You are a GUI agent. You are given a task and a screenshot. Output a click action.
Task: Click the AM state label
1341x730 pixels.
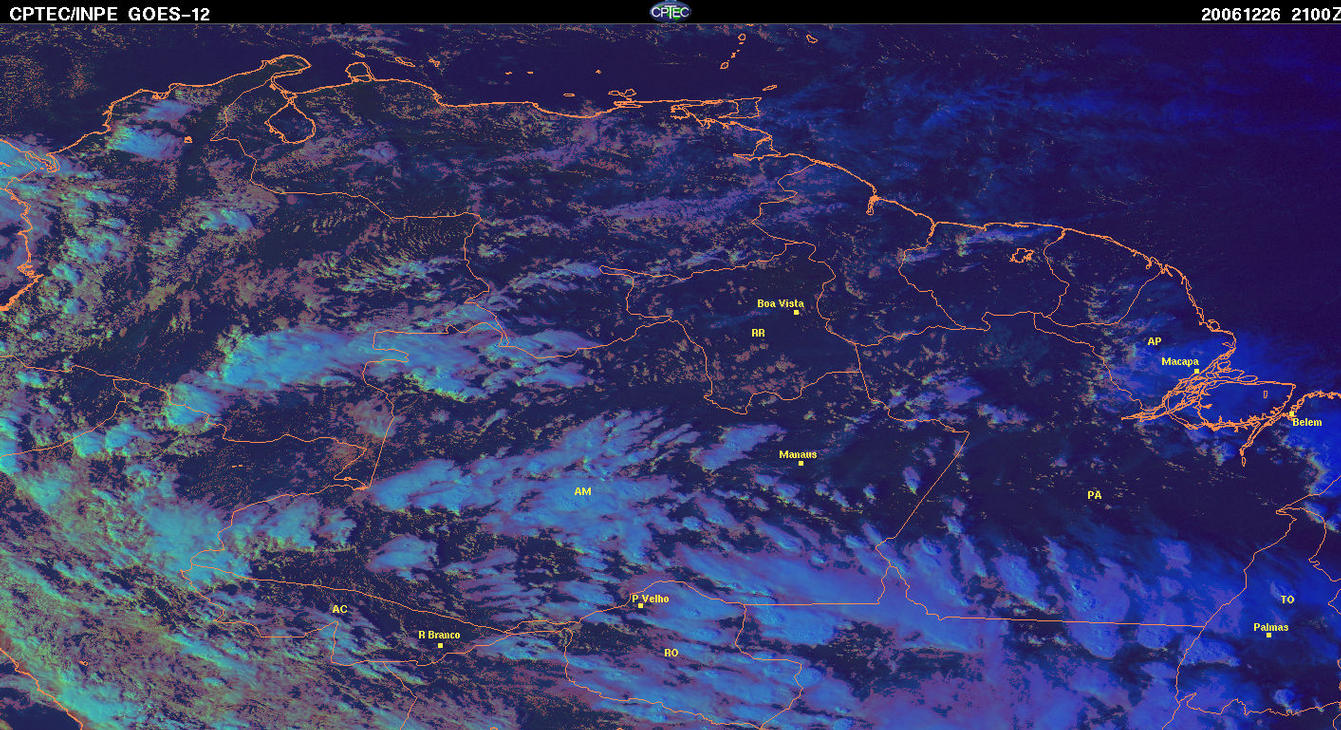[x=583, y=492]
